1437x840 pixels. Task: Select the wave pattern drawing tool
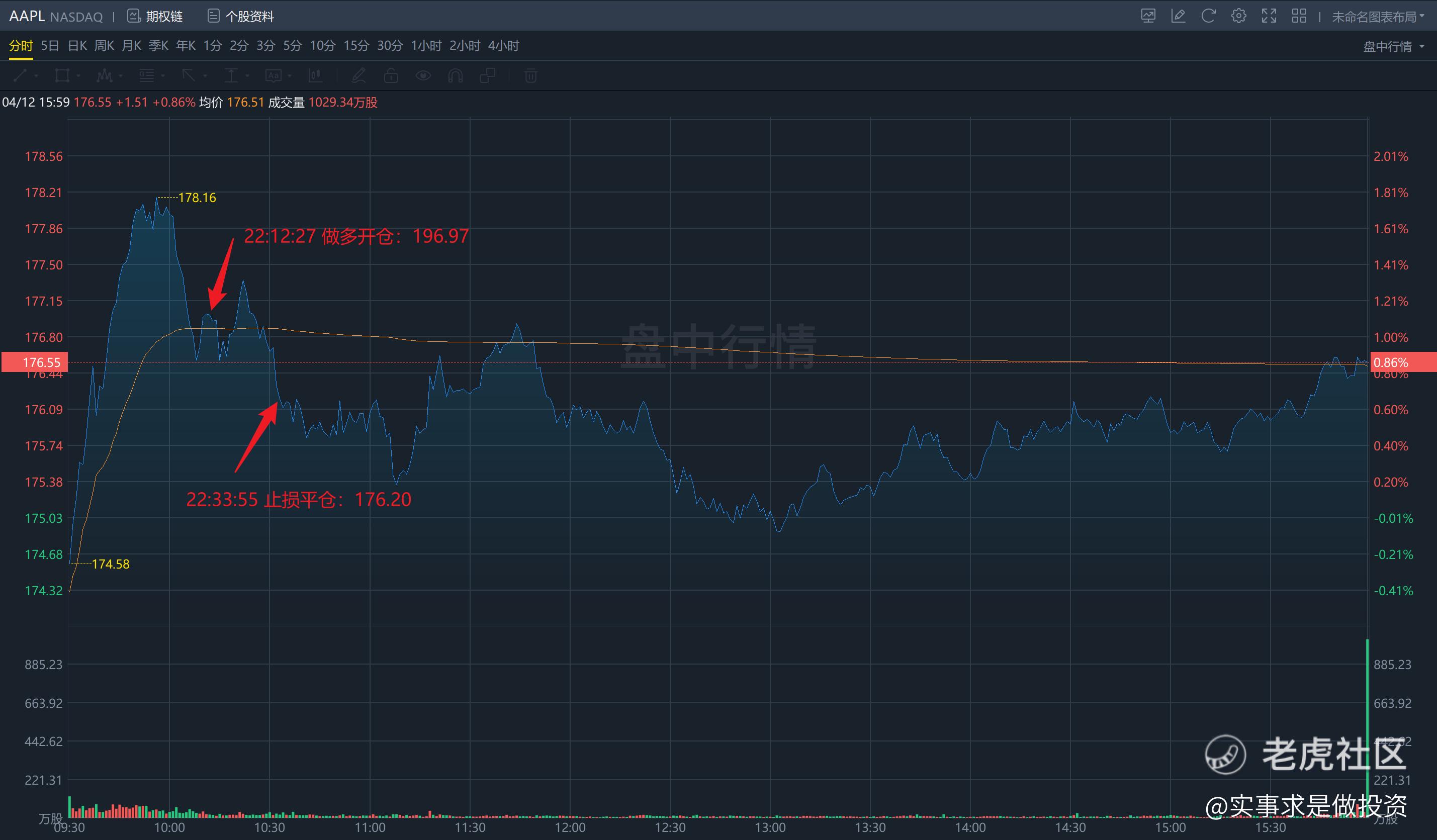[x=105, y=75]
